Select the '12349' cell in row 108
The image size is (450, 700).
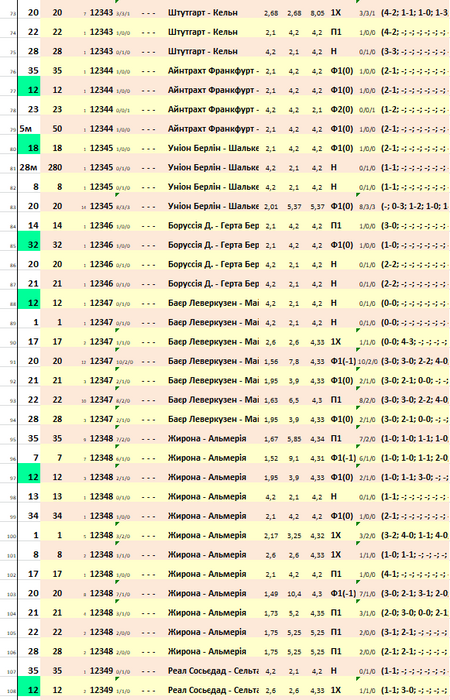101,690
